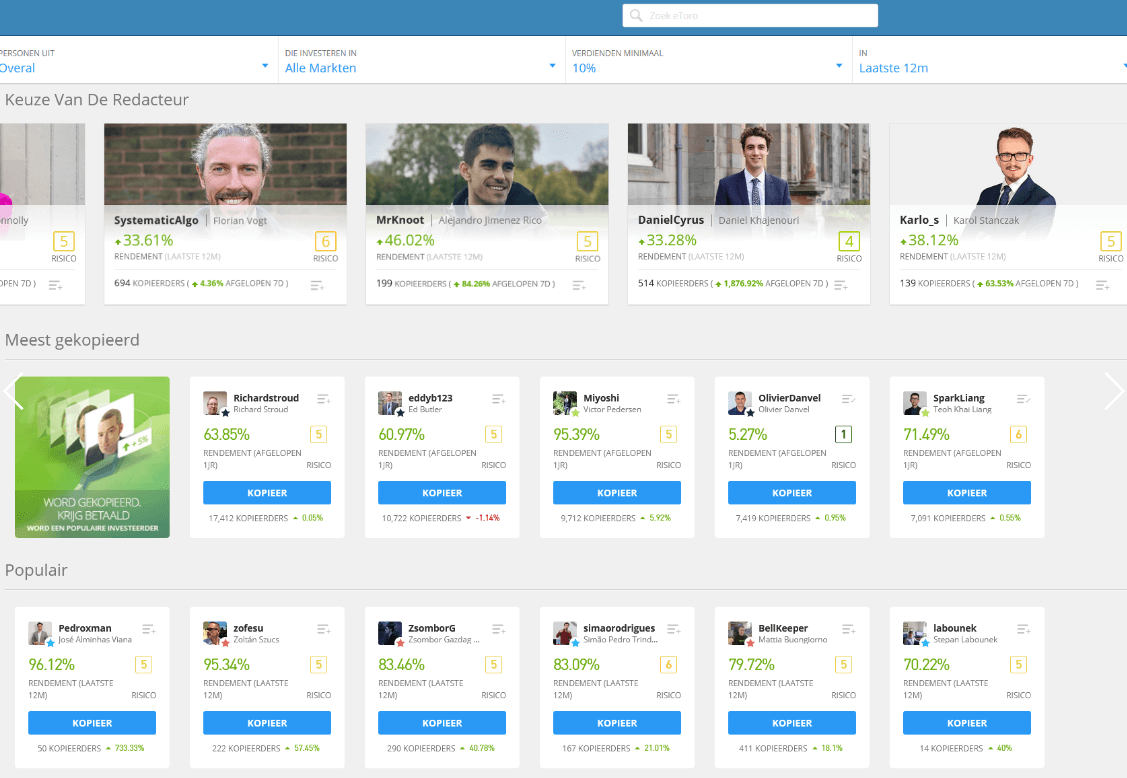Open DanielCyrus featured card photo
Screen dimensions: 1127x778
point(748,164)
